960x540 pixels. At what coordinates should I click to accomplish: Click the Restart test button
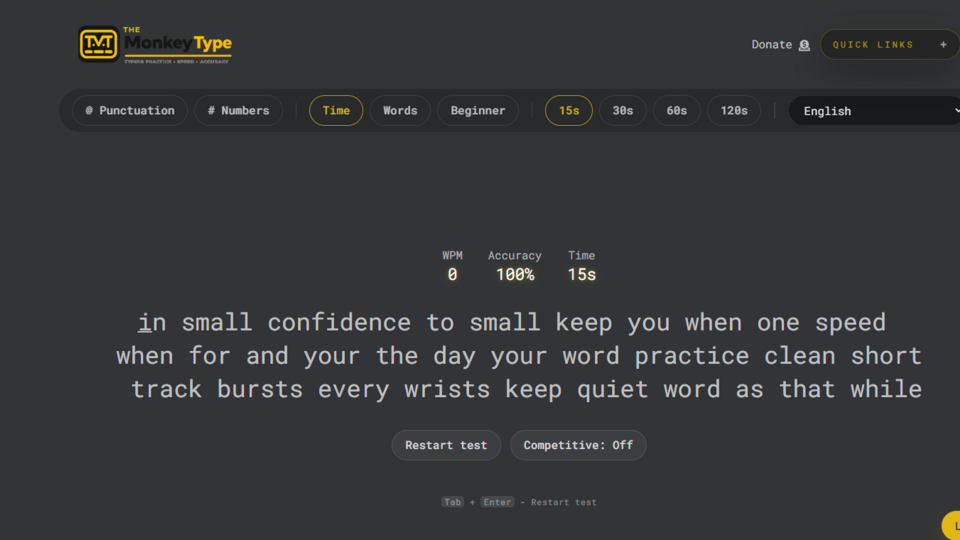tap(446, 445)
